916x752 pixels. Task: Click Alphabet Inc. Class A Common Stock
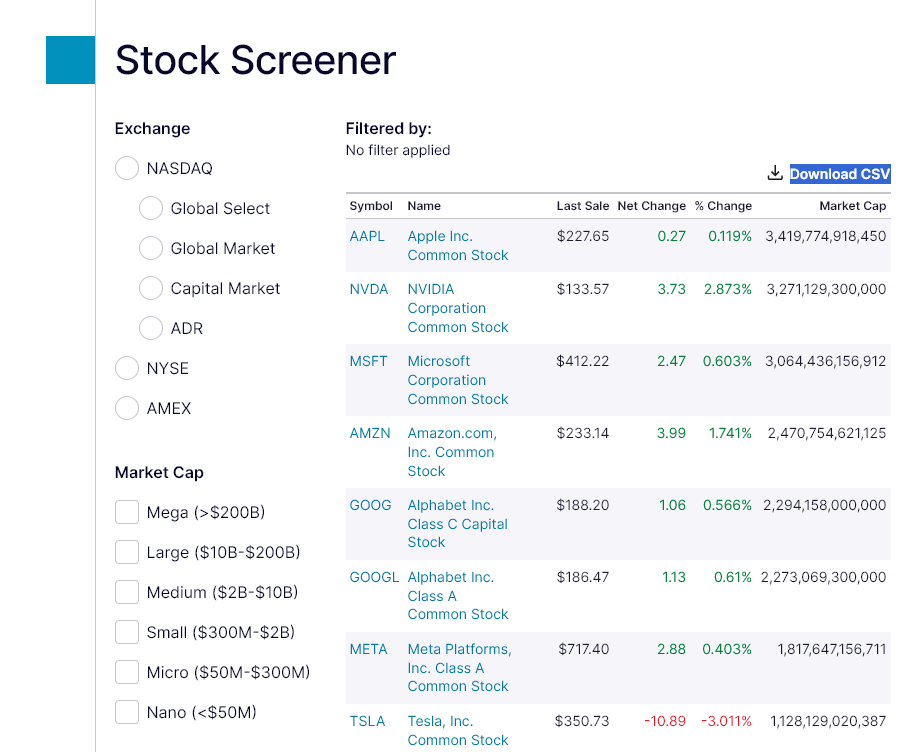458,595
